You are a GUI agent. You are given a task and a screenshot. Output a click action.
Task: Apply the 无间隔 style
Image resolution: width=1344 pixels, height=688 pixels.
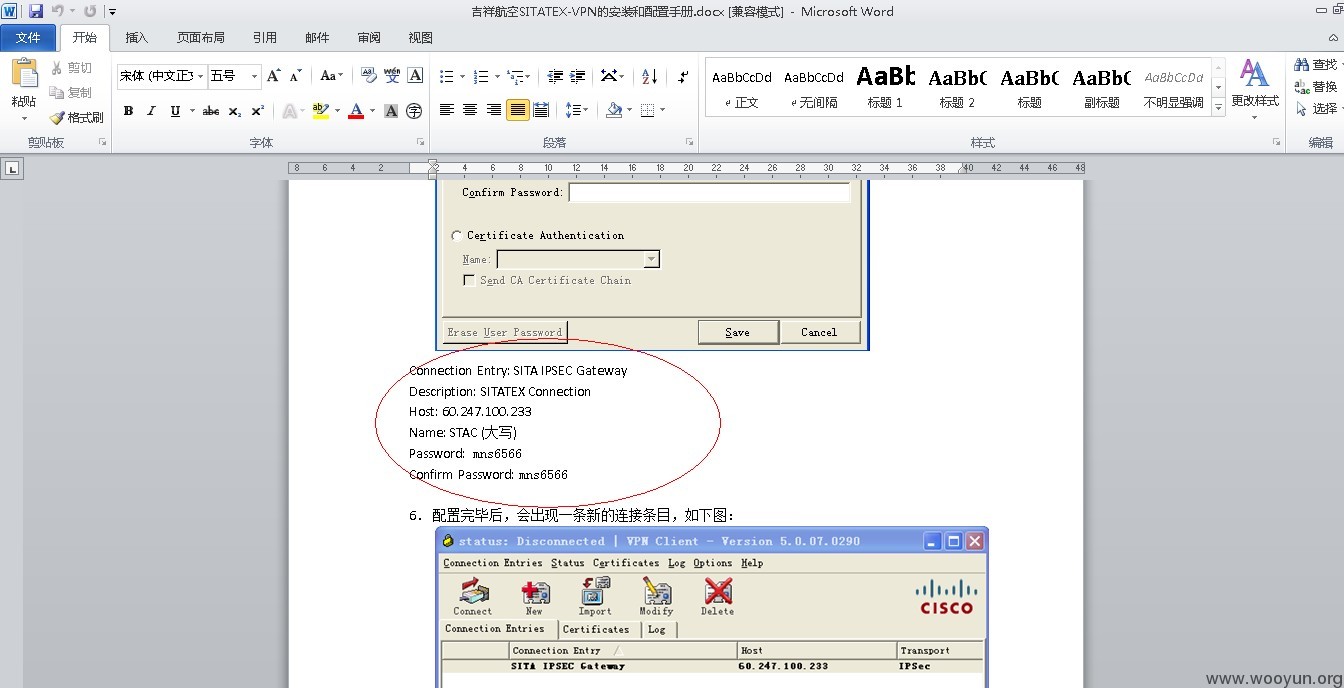click(814, 87)
